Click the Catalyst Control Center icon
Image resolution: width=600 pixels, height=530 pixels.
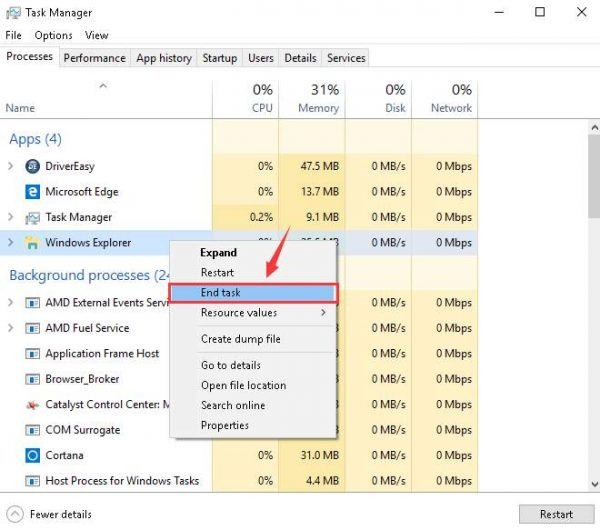[x=33, y=405]
